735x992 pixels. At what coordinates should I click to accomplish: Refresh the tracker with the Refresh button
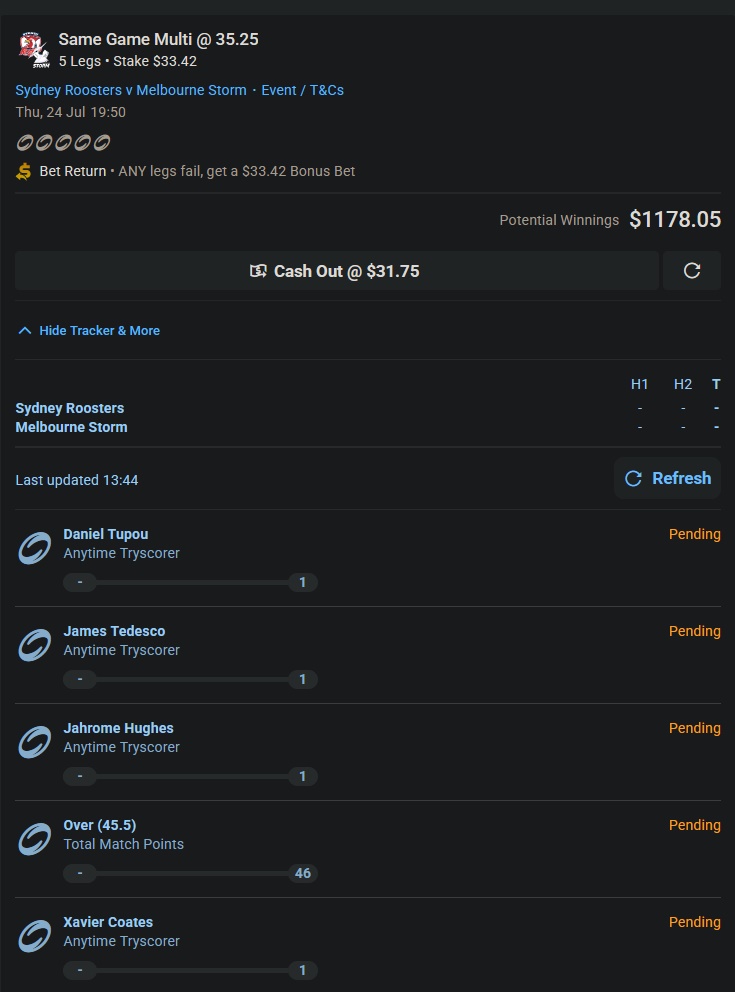pos(667,478)
